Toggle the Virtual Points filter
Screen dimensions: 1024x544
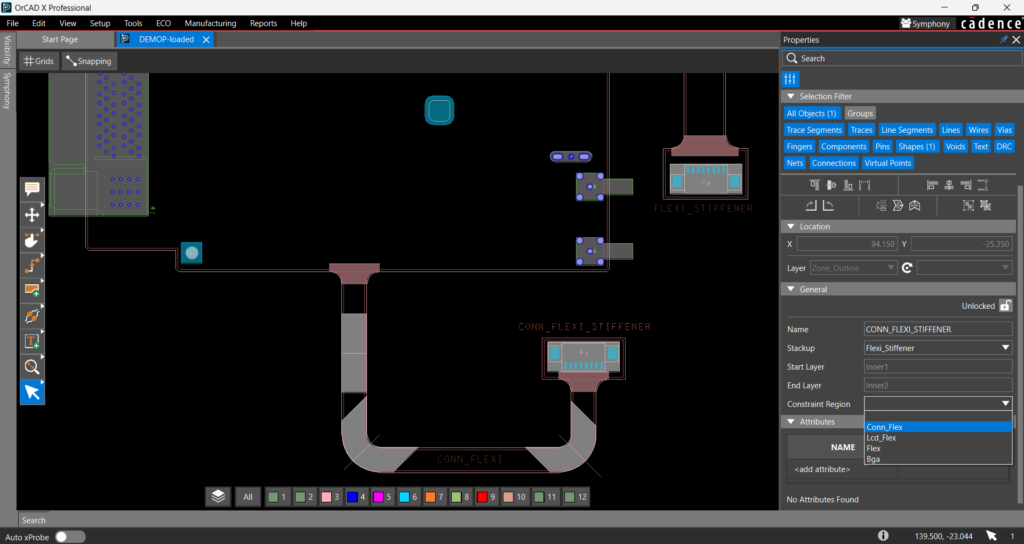pos(887,163)
